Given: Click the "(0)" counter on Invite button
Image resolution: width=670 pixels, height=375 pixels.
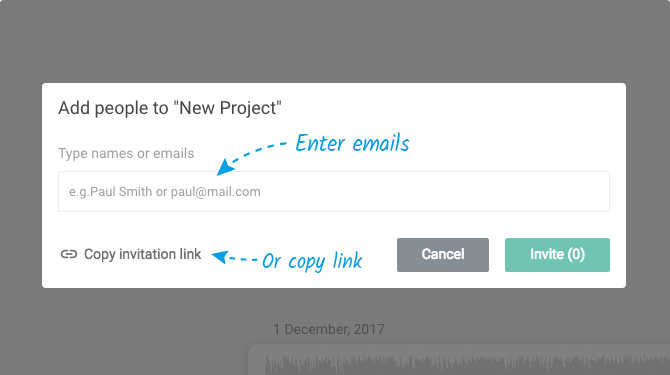Looking at the screenshot, I should point(576,255).
